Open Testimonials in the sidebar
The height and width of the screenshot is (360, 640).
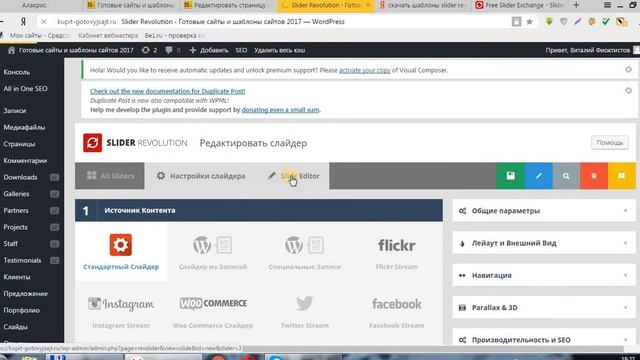(22, 260)
